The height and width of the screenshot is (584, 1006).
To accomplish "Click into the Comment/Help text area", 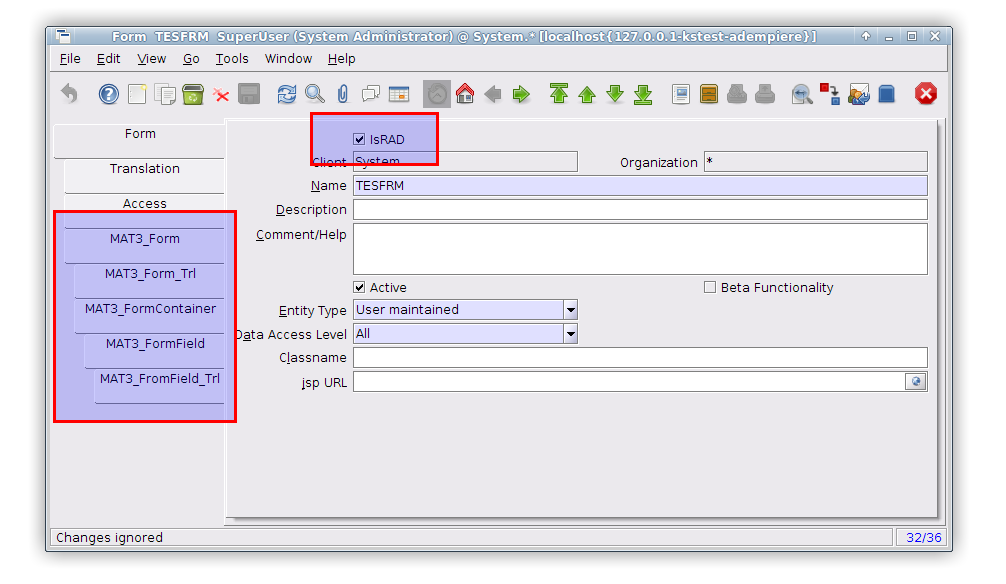I will click(640, 249).
